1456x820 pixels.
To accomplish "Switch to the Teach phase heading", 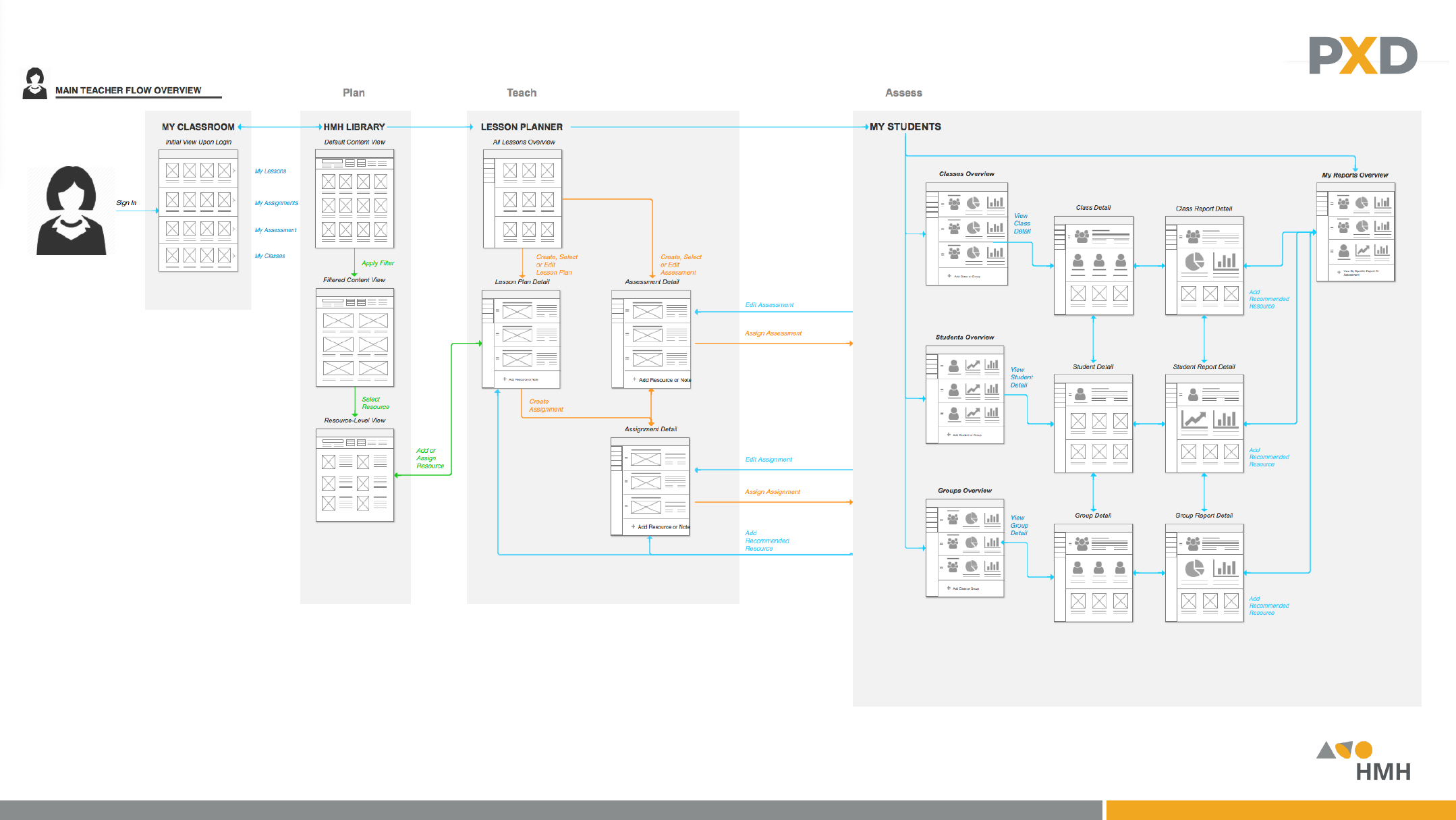I will pyautogui.click(x=521, y=92).
